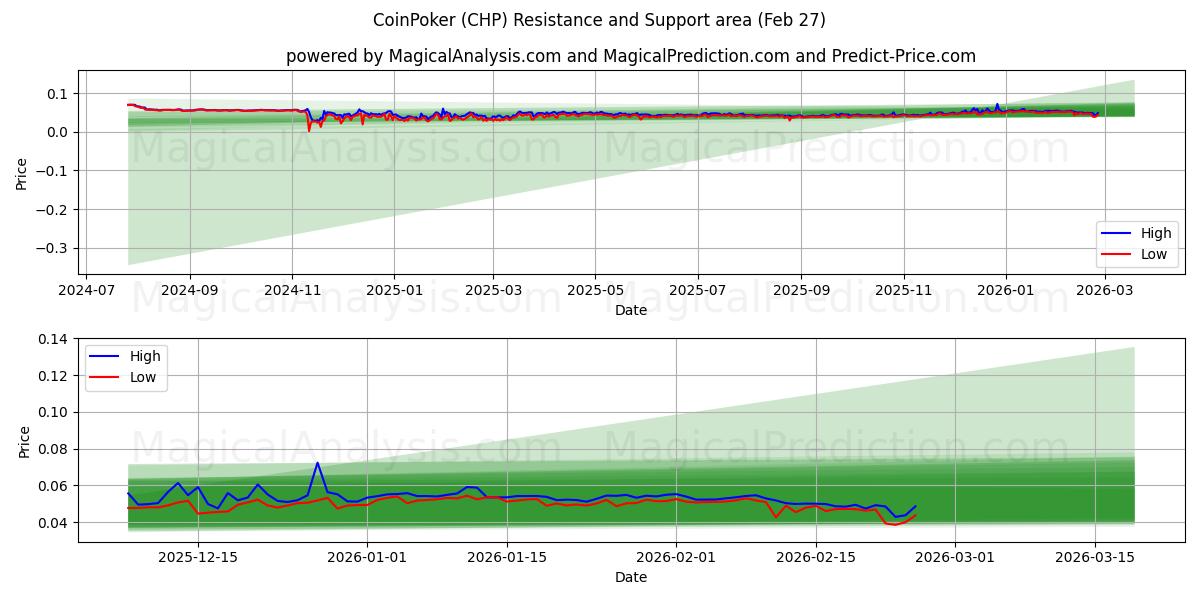The height and width of the screenshot is (600, 1200).
Task: Click the '0.0' y-axis label in the top chart
Action: 59,132
